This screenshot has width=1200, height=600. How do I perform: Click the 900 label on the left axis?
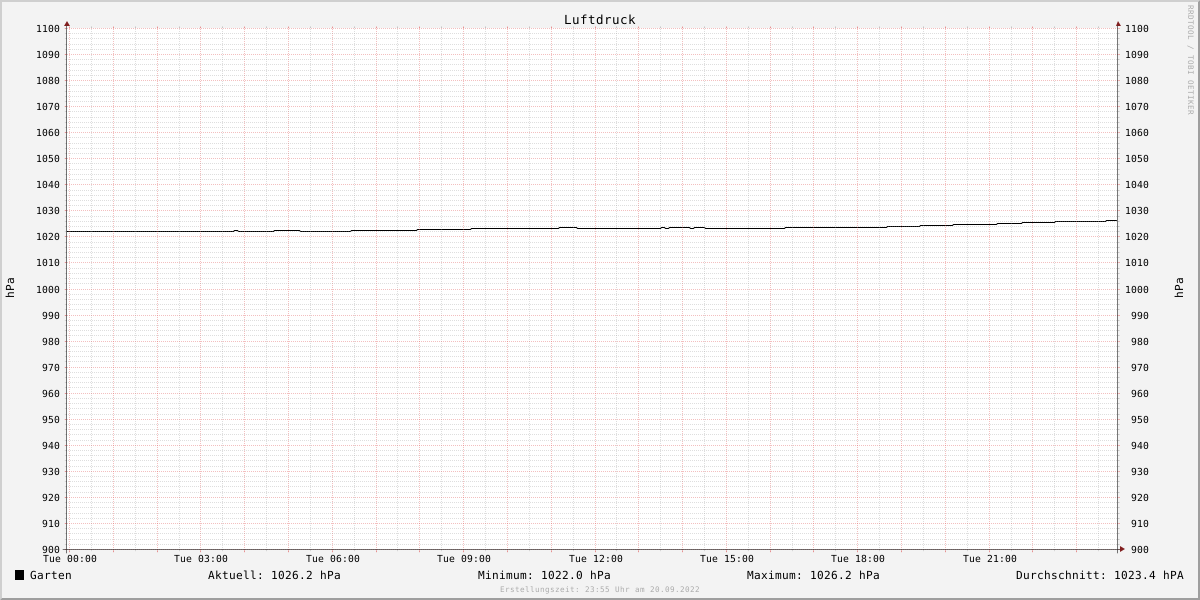50,550
